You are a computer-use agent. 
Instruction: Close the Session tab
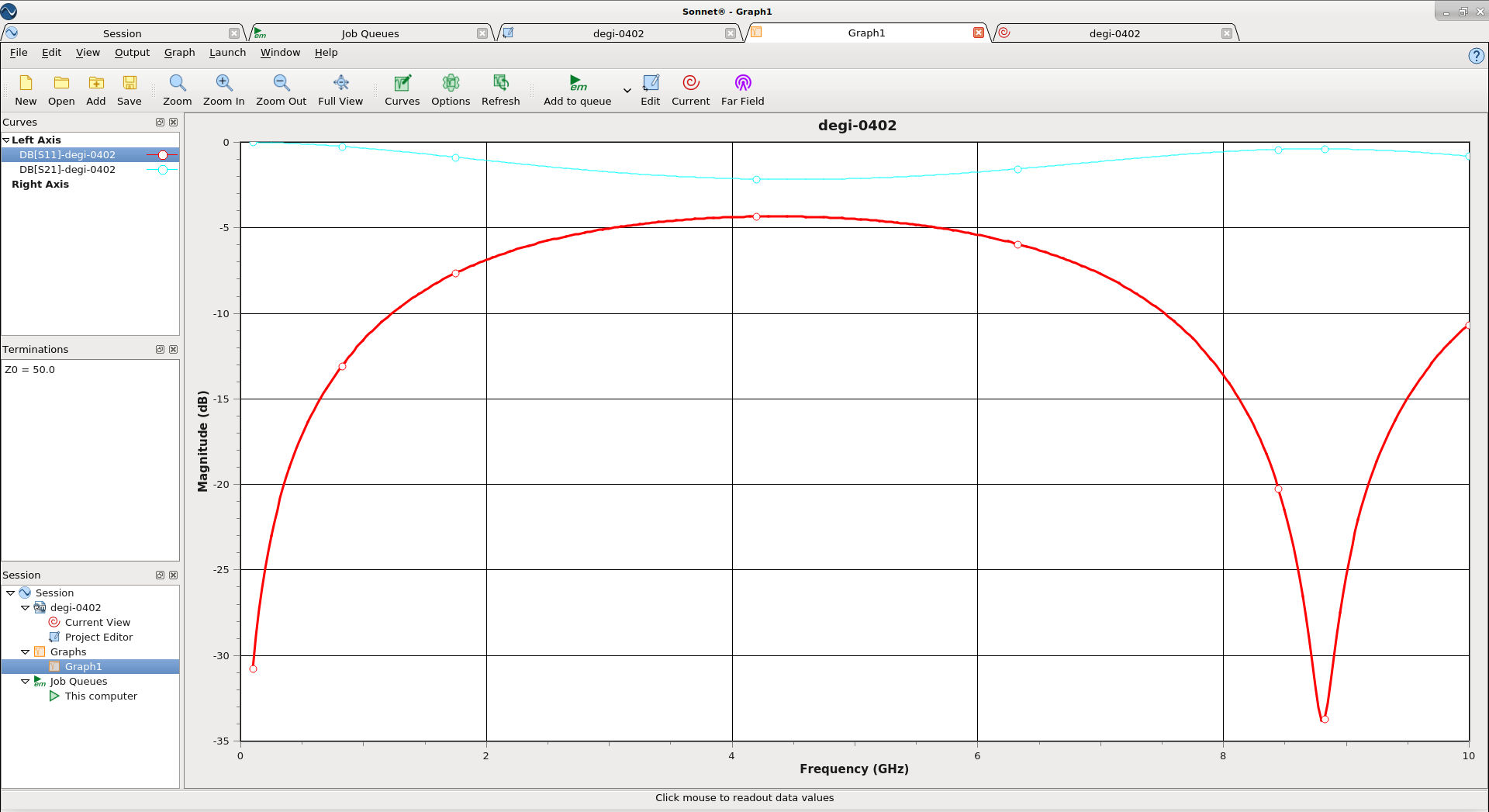(234, 33)
